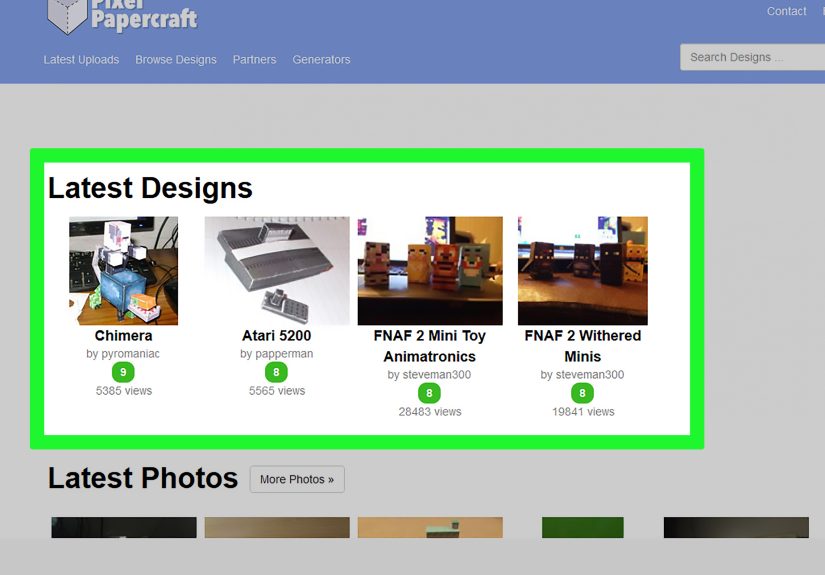Go to Browse Designs
The image size is (825, 575).
176,59
